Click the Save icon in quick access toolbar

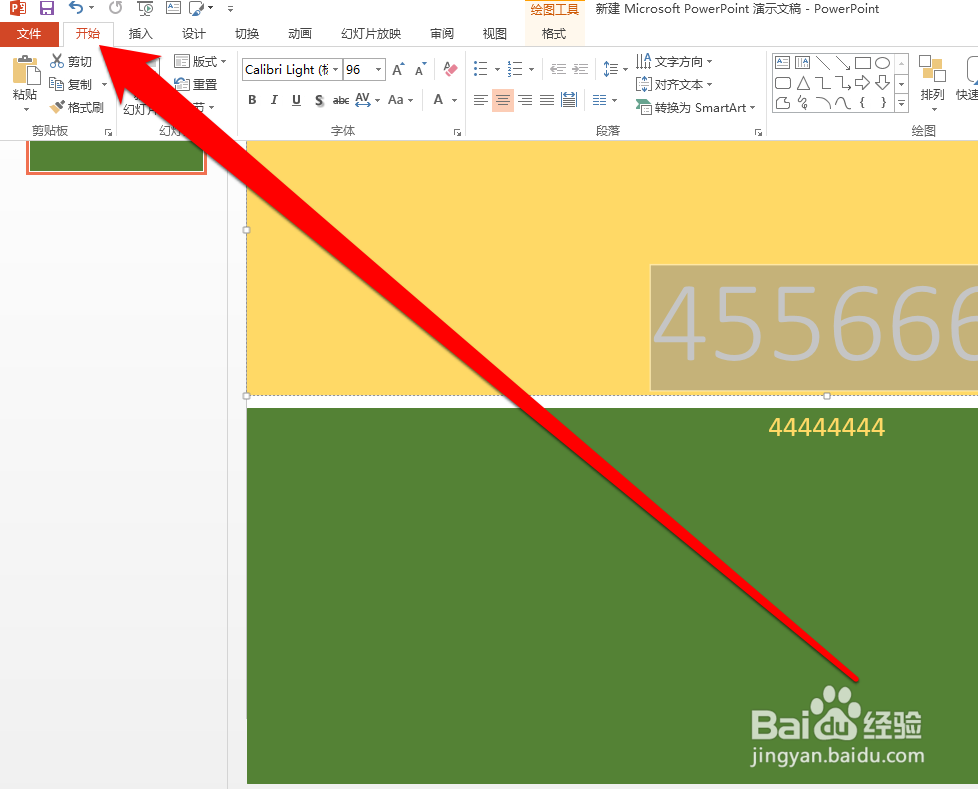pyautogui.click(x=47, y=8)
